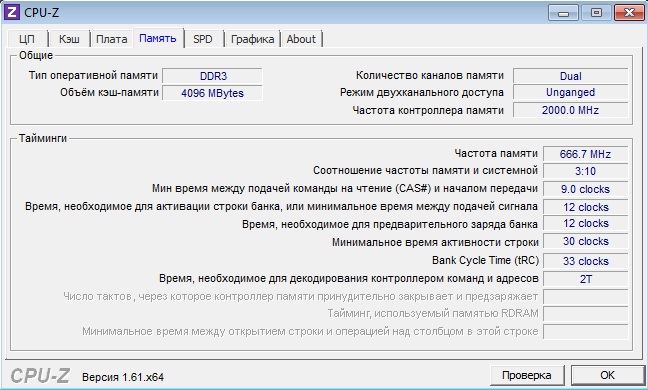This screenshot has height=390, width=648.
Task: Select the Плата tab
Action: coord(112,39)
